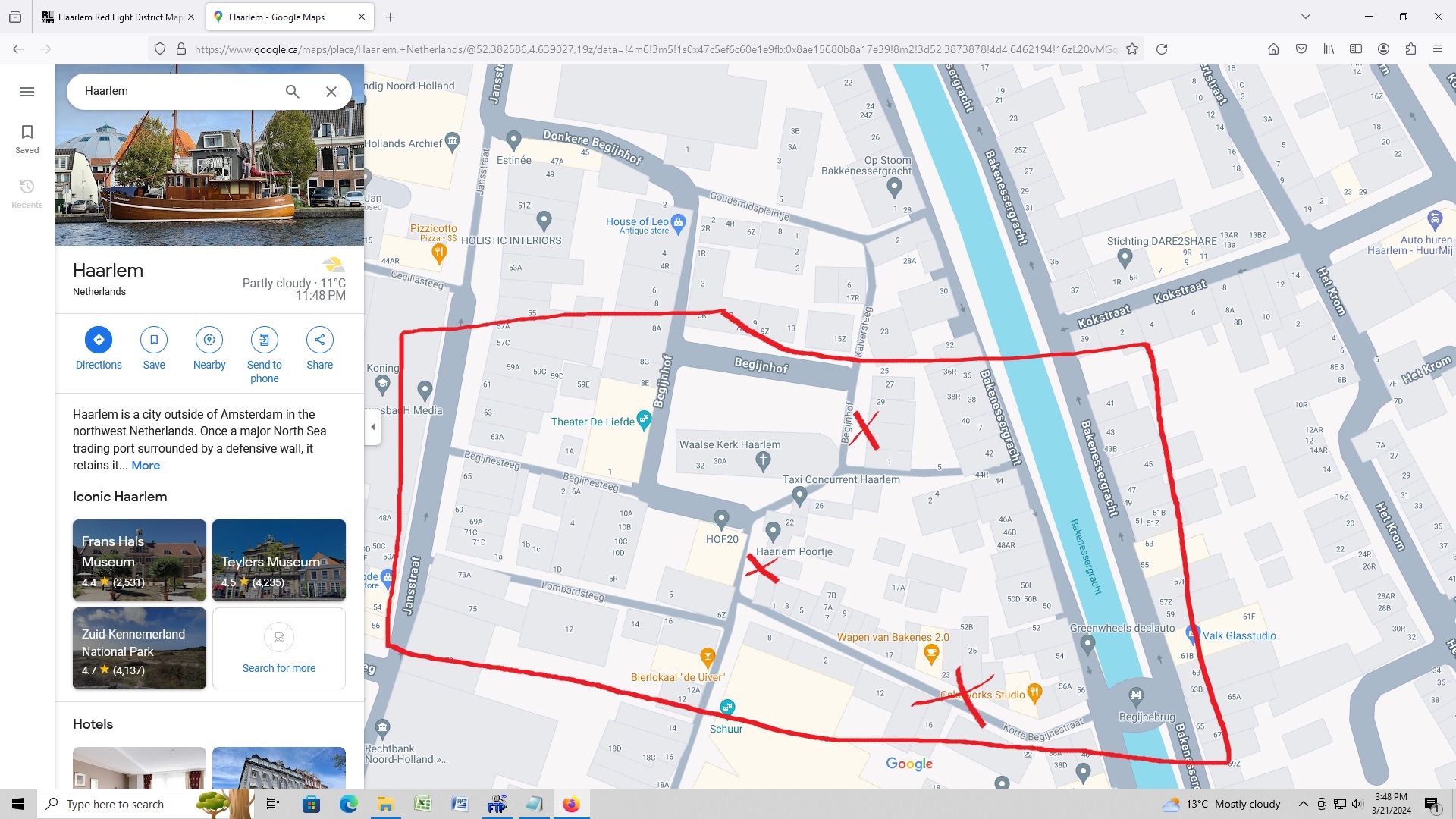1456x819 pixels.
Task: Select Wapen van Bakenes 2.0 marker
Action: (931, 654)
